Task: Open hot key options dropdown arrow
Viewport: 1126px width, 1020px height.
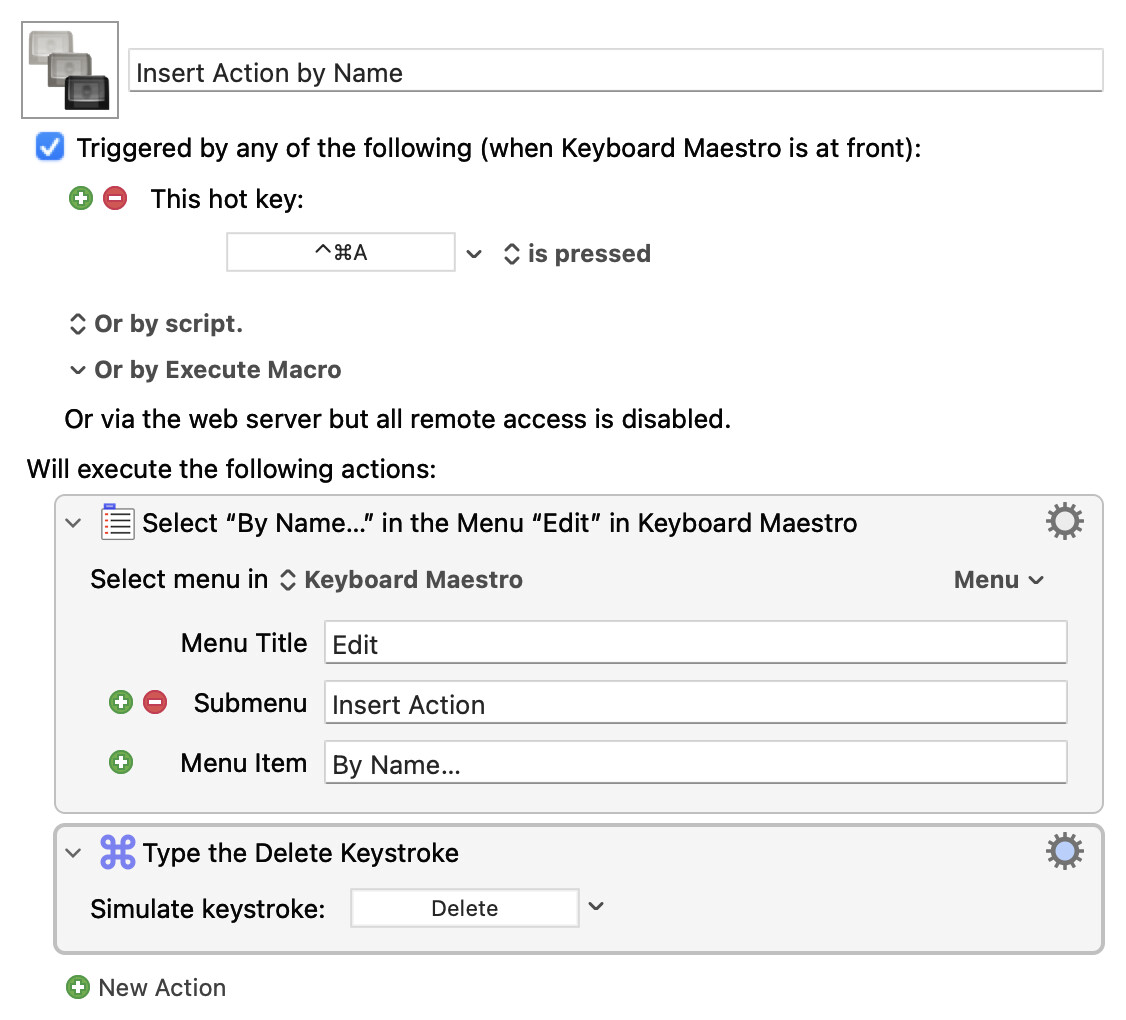Action: point(474,254)
